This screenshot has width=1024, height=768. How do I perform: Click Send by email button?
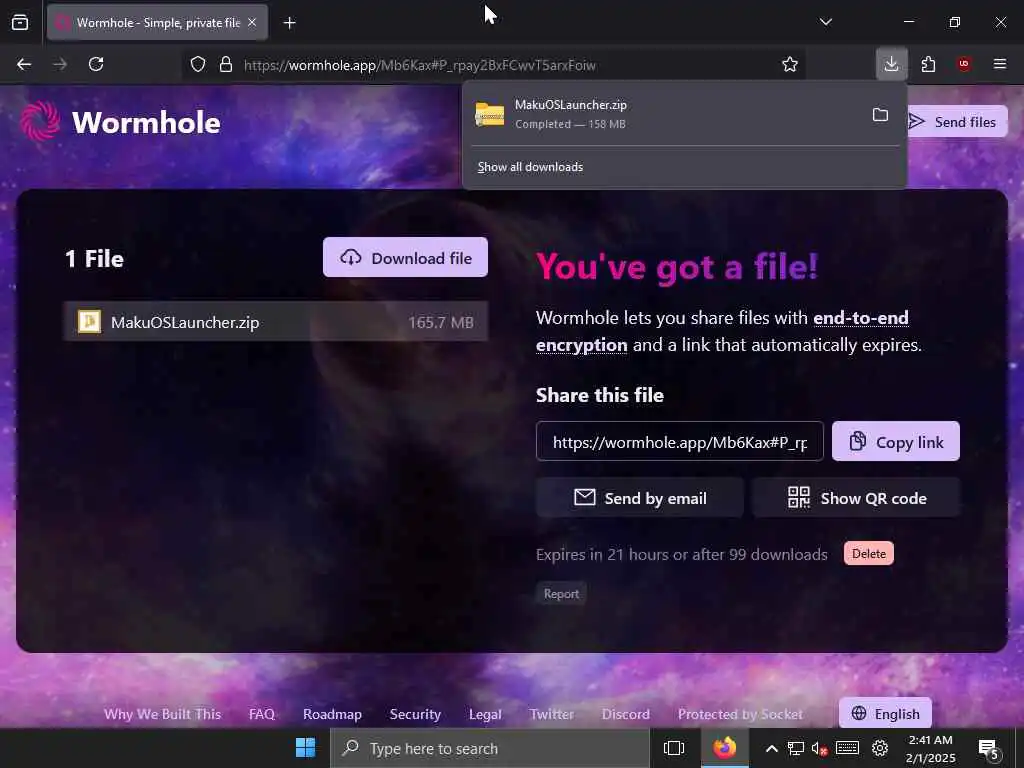coord(639,498)
